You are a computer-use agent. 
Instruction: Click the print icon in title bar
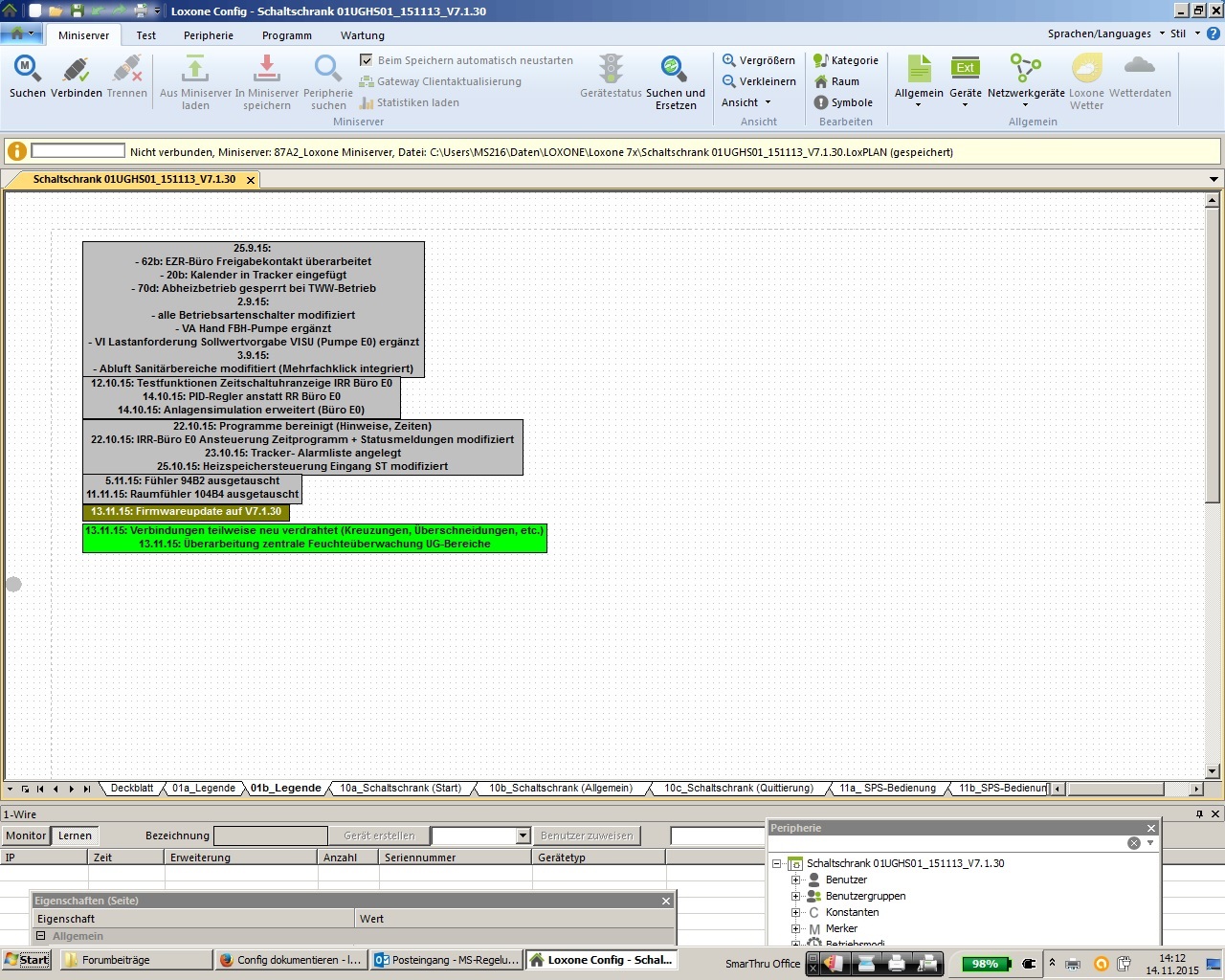(141, 11)
